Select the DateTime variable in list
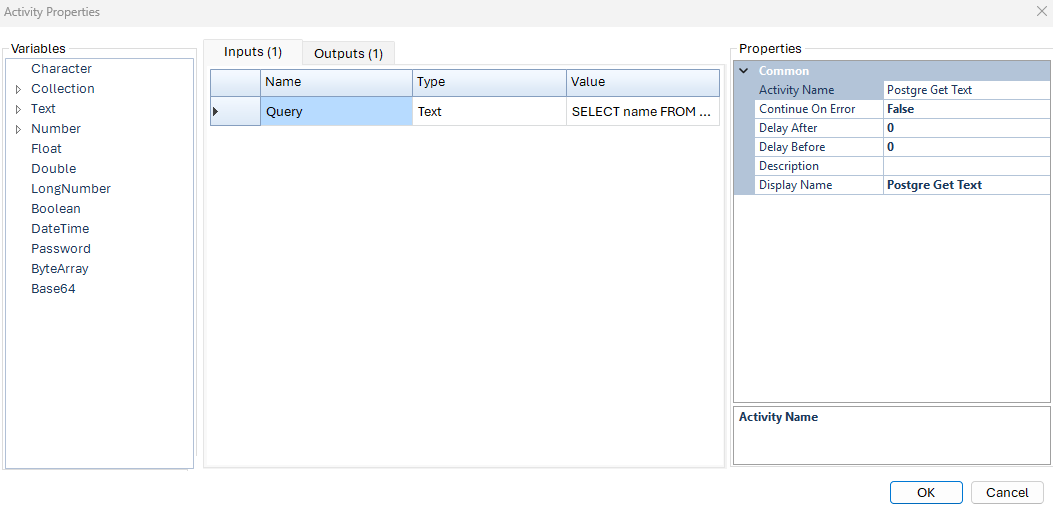This screenshot has width=1053, height=511. click(60, 229)
